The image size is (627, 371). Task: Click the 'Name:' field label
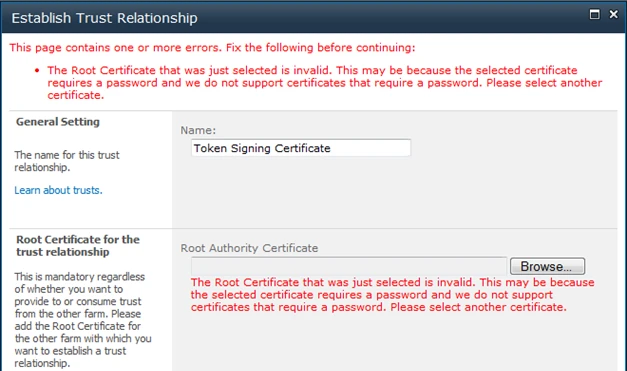tap(198, 130)
